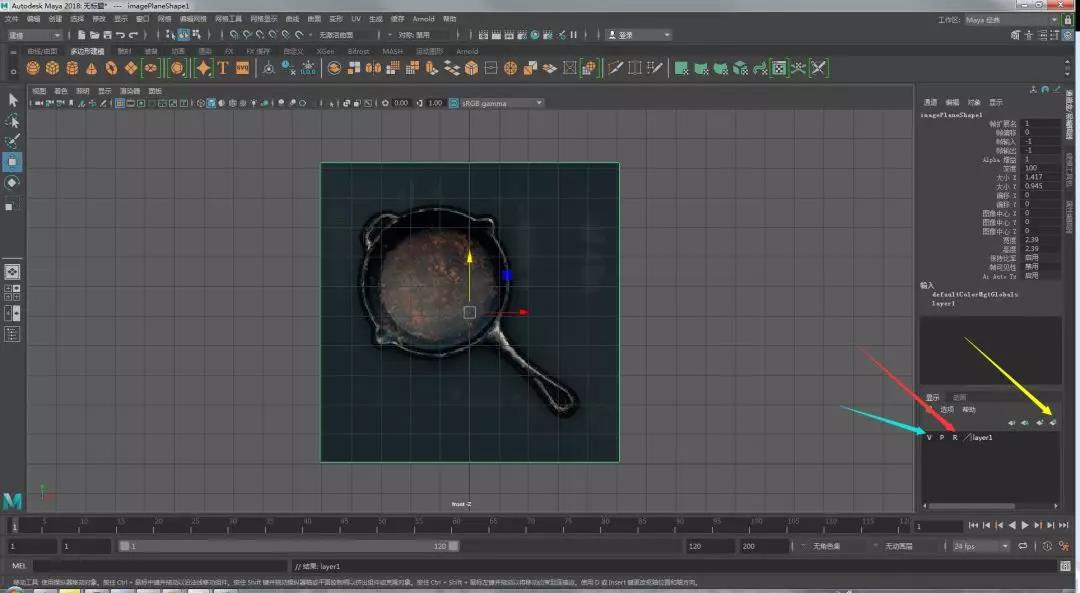The height and width of the screenshot is (593, 1080).
Task: Open the sRGB gamma color space dropdown
Action: (x=500, y=103)
